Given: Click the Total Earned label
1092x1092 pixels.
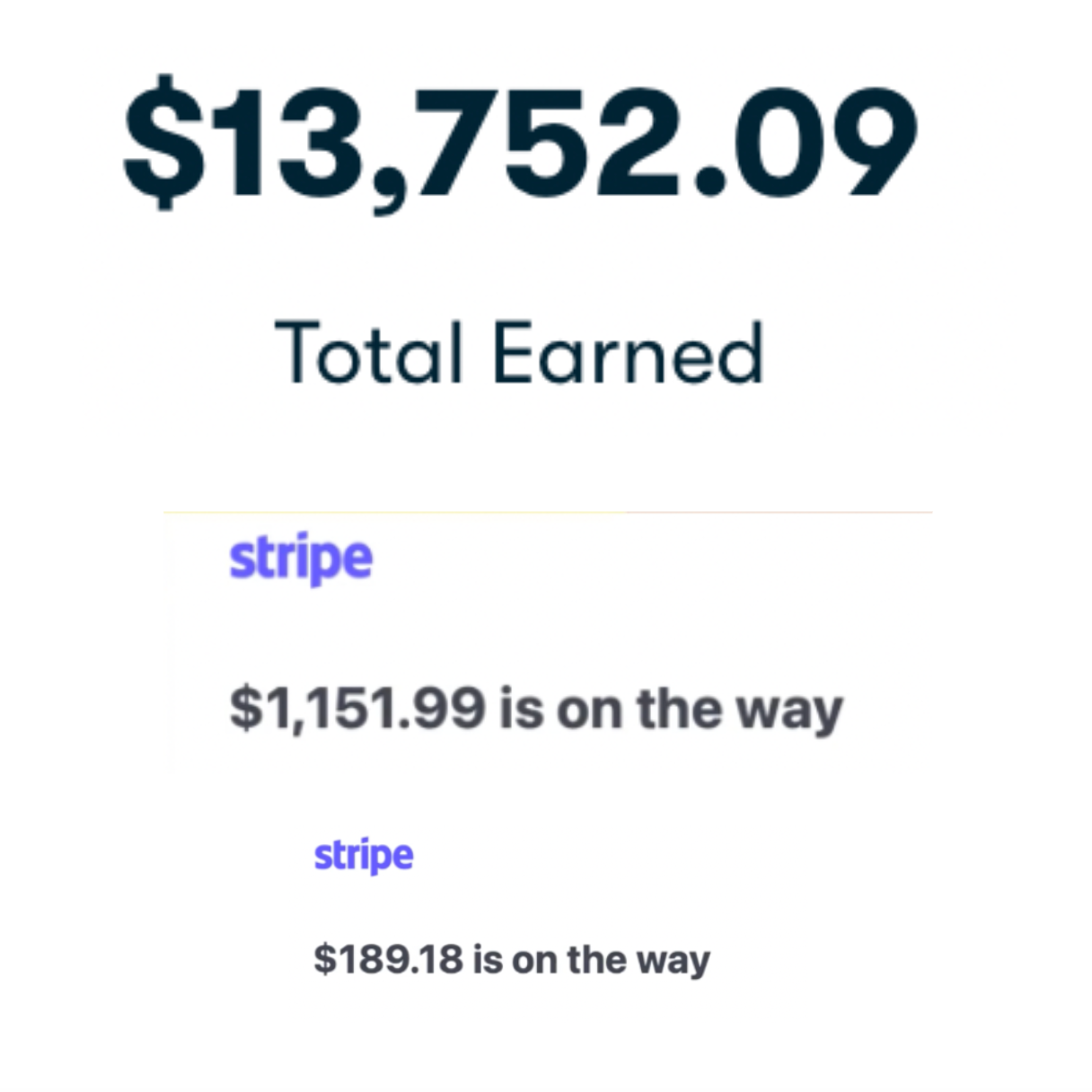Looking at the screenshot, I should [x=519, y=353].
